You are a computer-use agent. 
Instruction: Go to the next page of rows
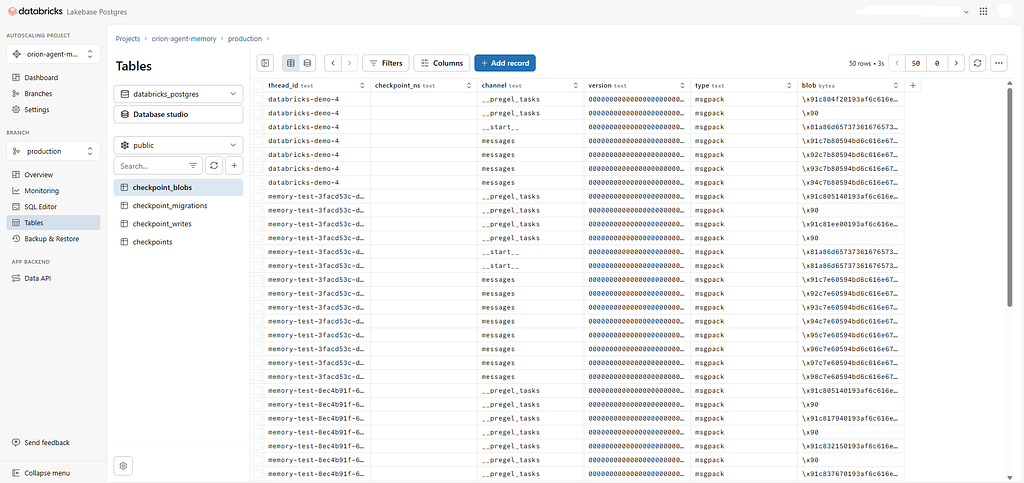pyautogui.click(x=956, y=63)
